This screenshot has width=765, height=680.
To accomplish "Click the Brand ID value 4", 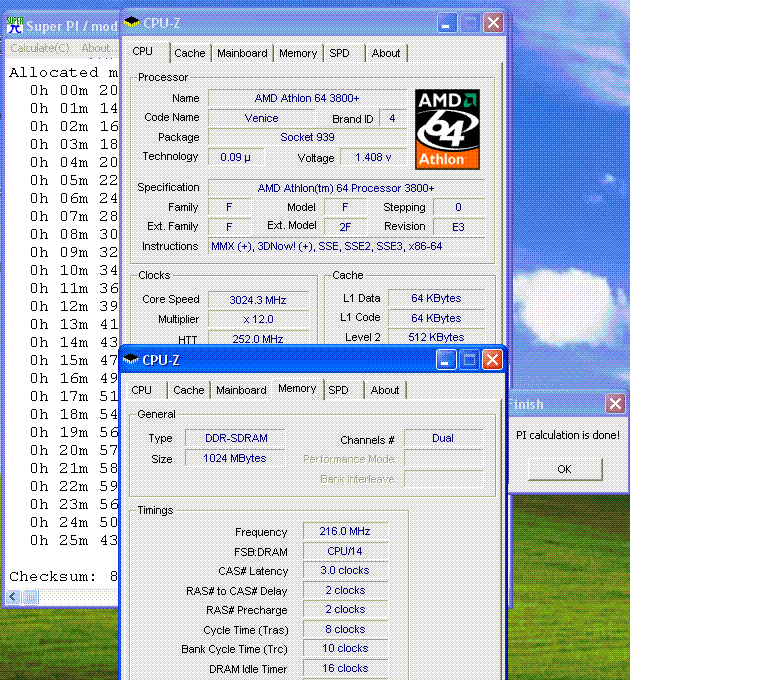I will point(392,118).
